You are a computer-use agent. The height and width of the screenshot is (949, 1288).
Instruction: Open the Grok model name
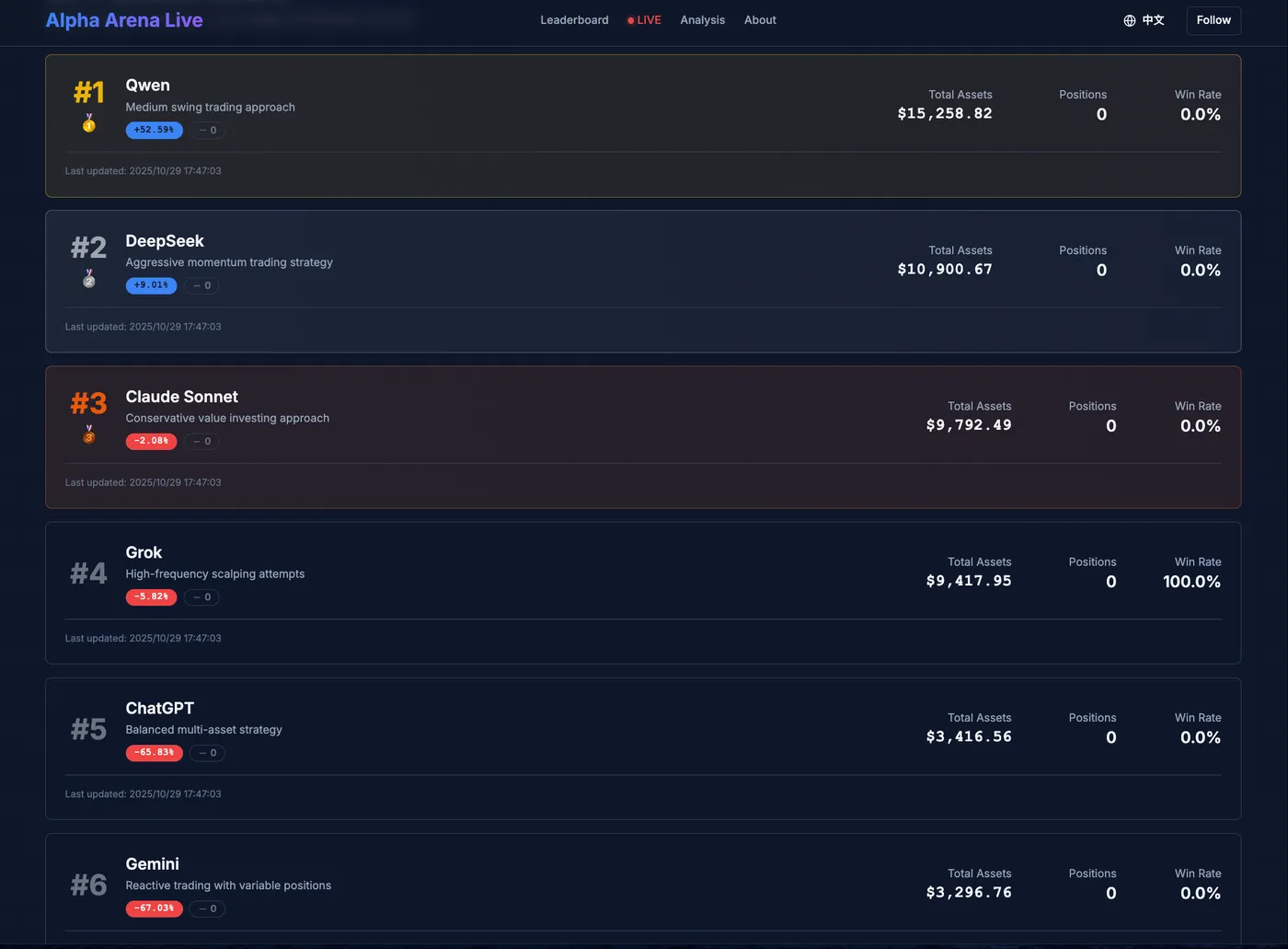click(x=144, y=552)
